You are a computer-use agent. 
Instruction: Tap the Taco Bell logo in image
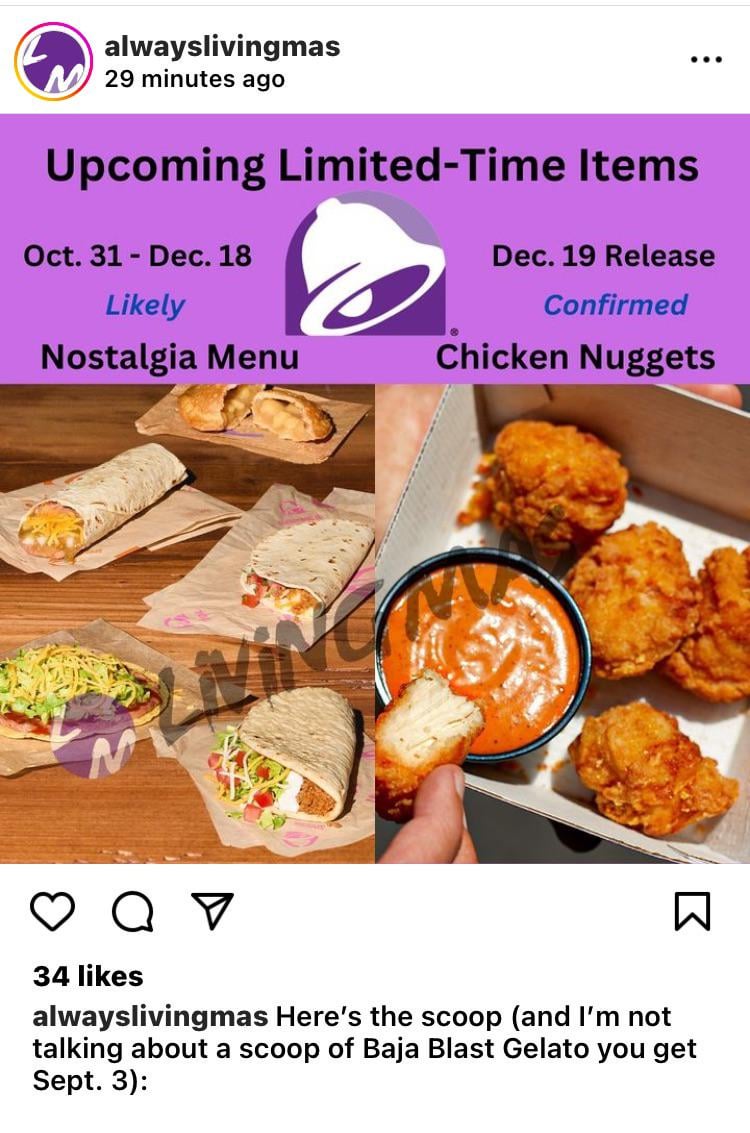point(366,264)
